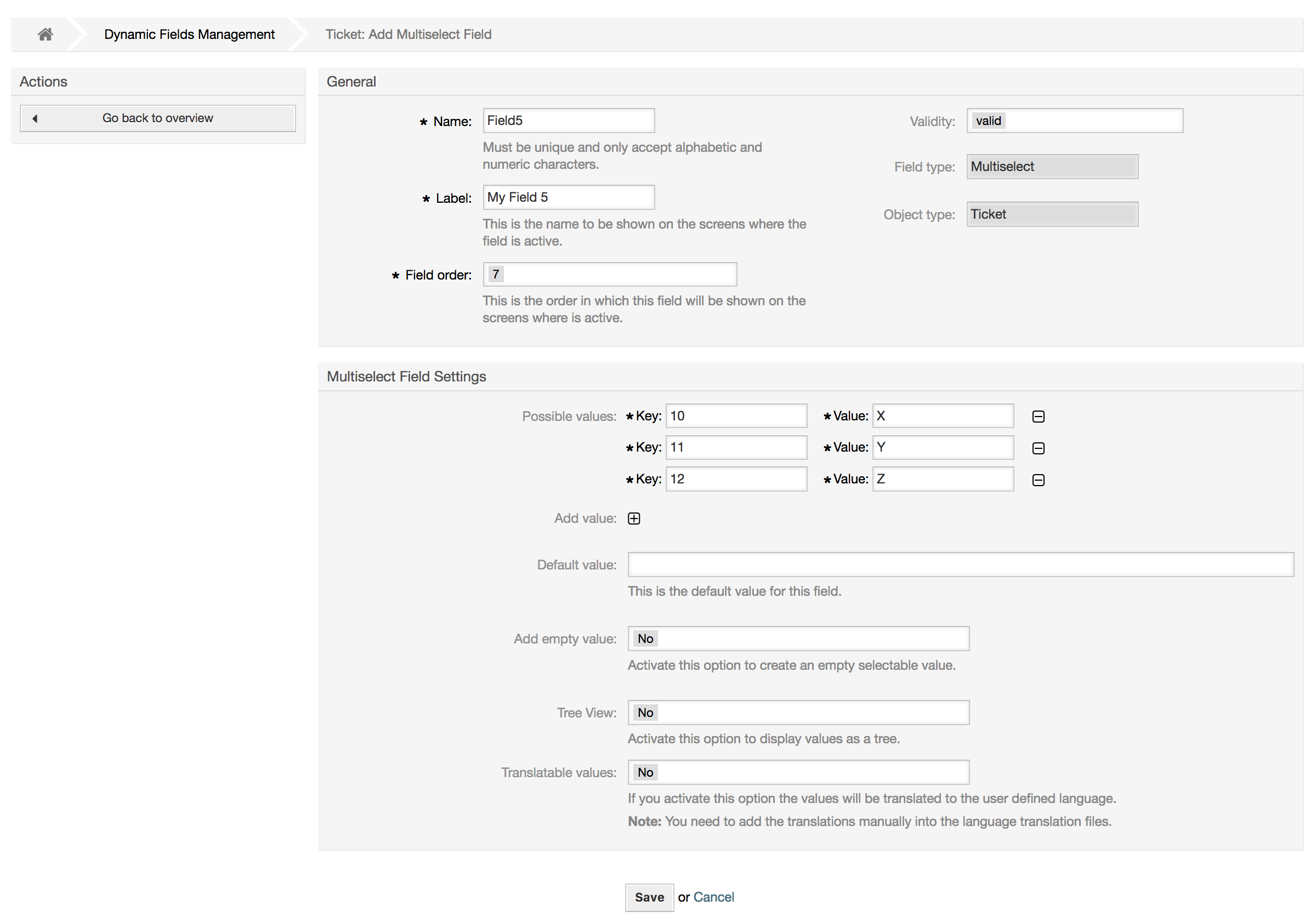1316x923 pixels.
Task: Click the Name field containing Field5
Action: [x=568, y=121]
